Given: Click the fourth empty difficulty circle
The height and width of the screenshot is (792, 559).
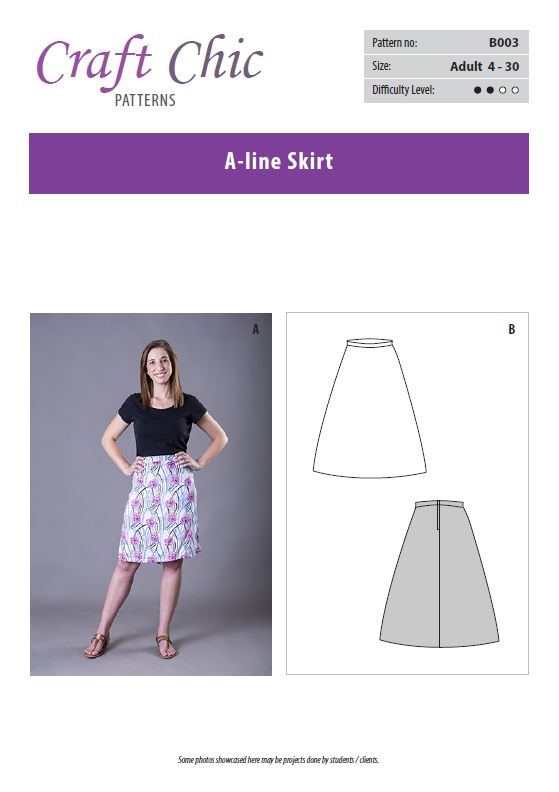Looking at the screenshot, I should [x=515, y=90].
